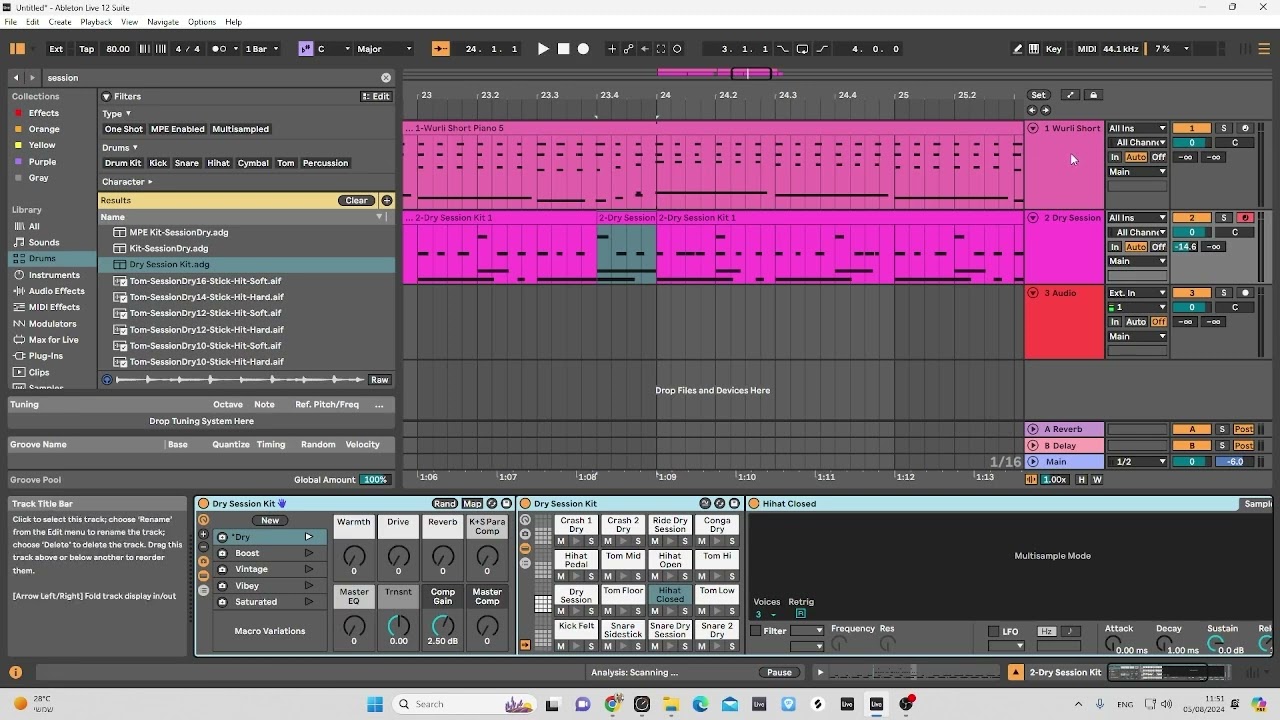This screenshot has width=1280, height=720.
Task: Pause the analysis scanning
Action: click(x=779, y=673)
